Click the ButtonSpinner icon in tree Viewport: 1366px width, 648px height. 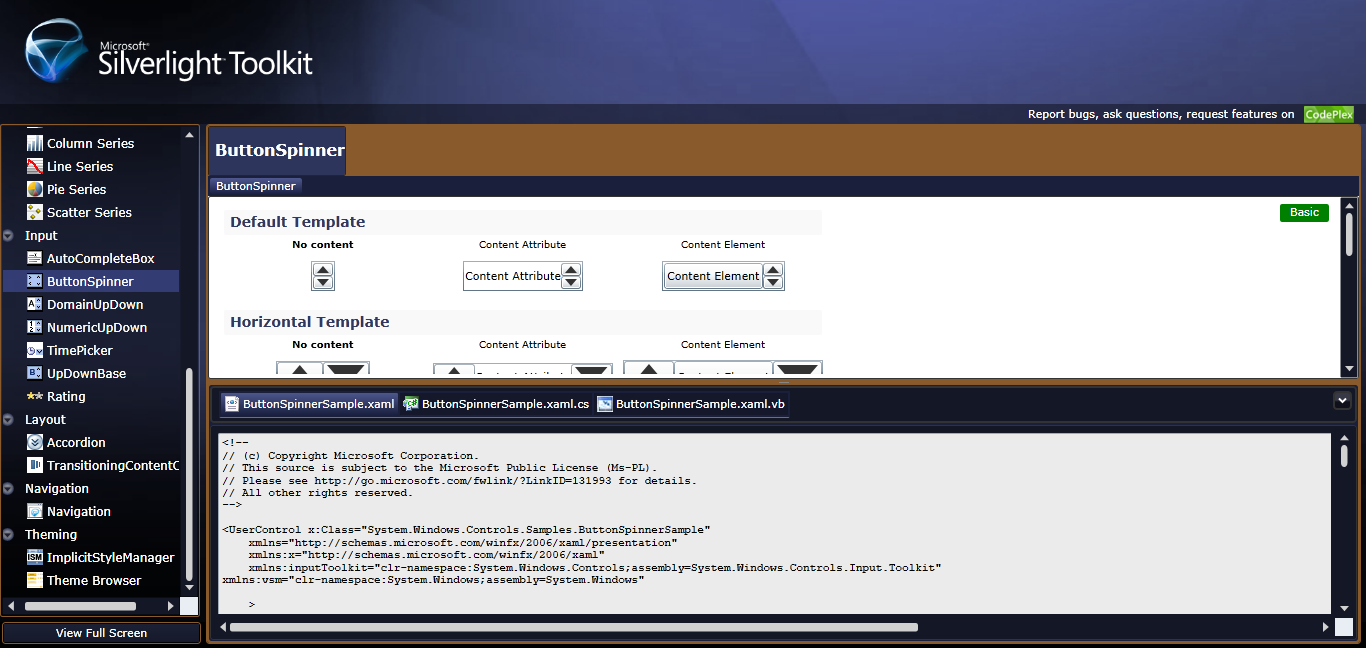coord(35,281)
